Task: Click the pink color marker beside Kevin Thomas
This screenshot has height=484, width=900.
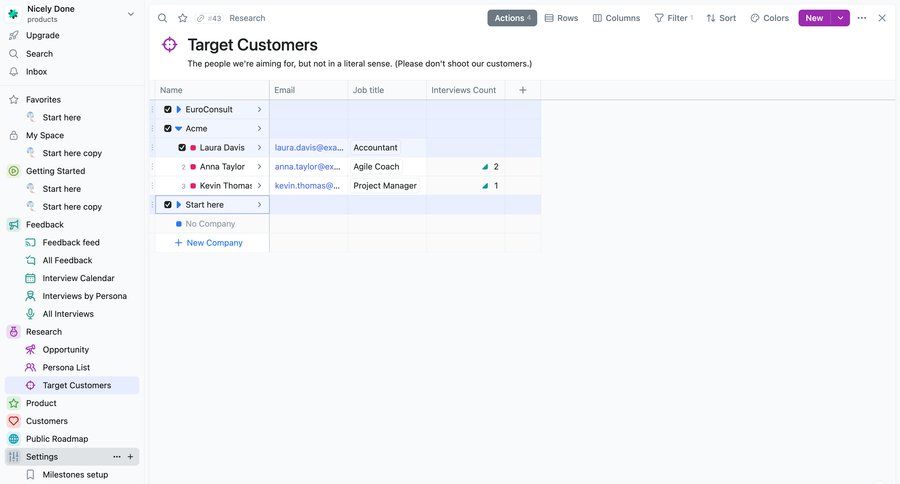Action: pos(193,186)
